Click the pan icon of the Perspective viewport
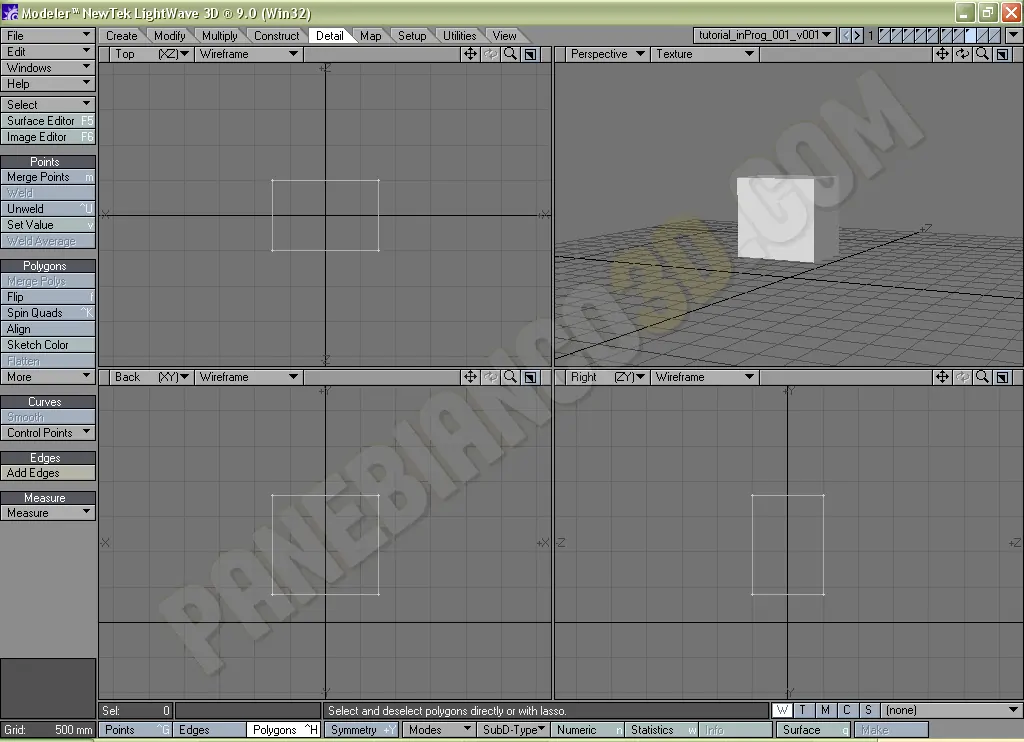This screenshot has height=742, width=1024. click(x=942, y=54)
